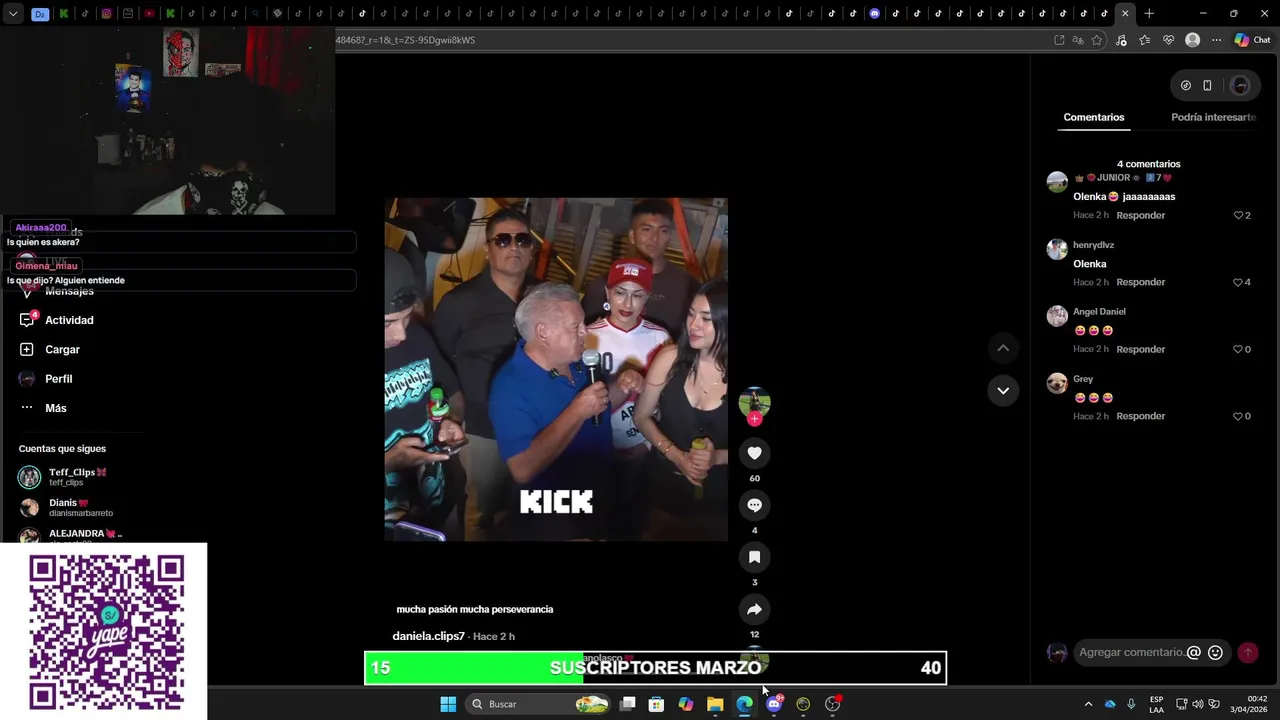Reply to JUNIOR's comment
This screenshot has width=1280, height=720.
(x=1141, y=215)
